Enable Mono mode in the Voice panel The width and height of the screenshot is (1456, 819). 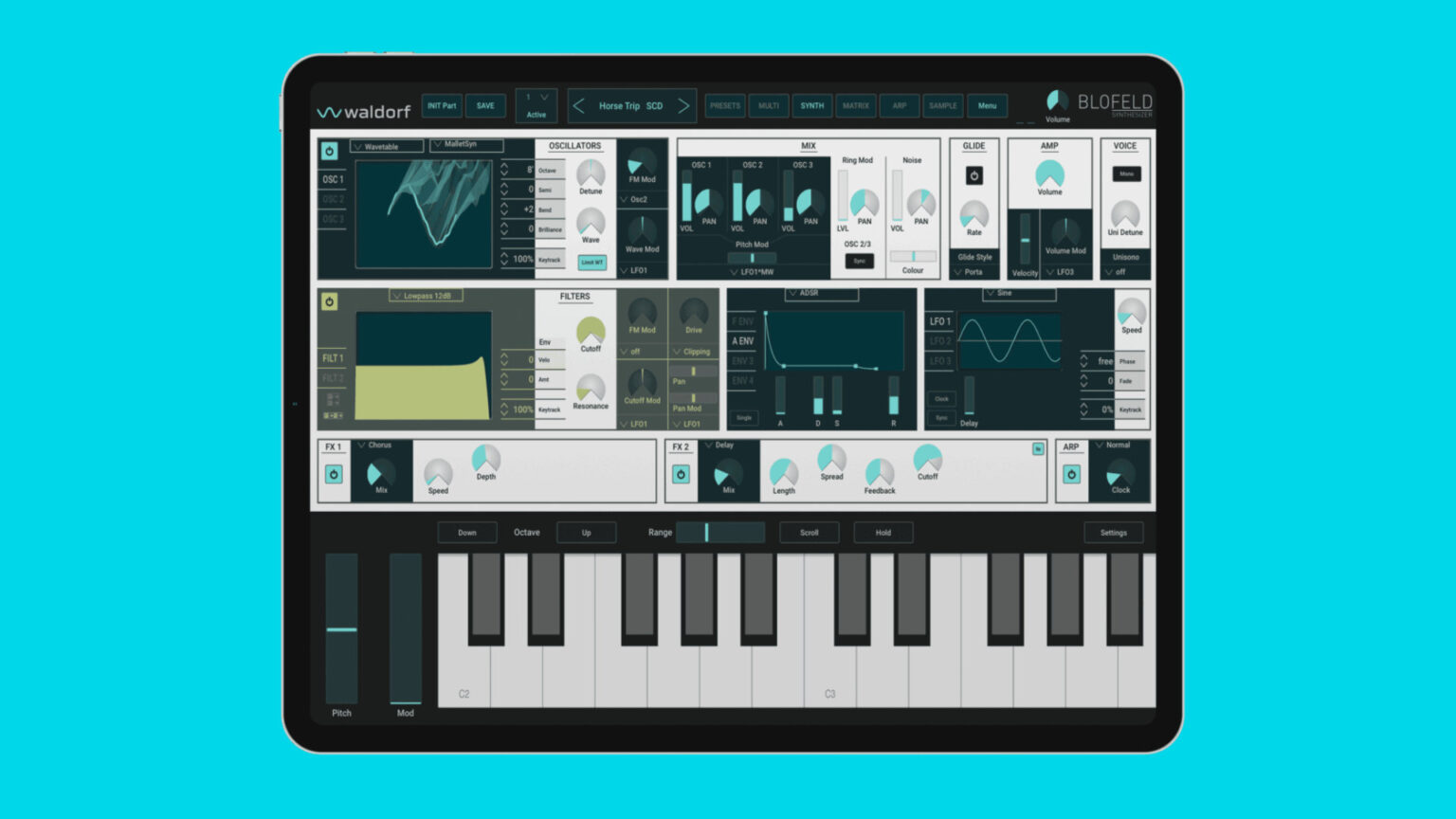coord(1125,174)
